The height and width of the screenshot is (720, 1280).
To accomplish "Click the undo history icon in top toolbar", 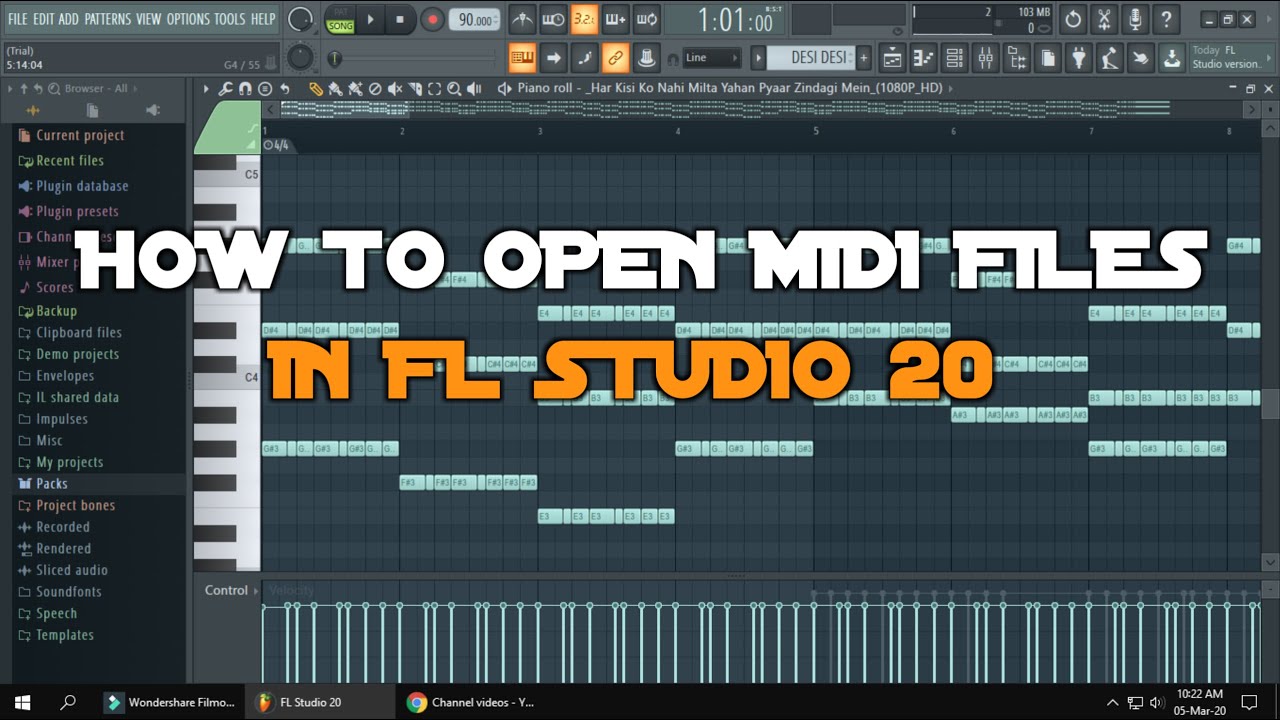I will (1071, 19).
